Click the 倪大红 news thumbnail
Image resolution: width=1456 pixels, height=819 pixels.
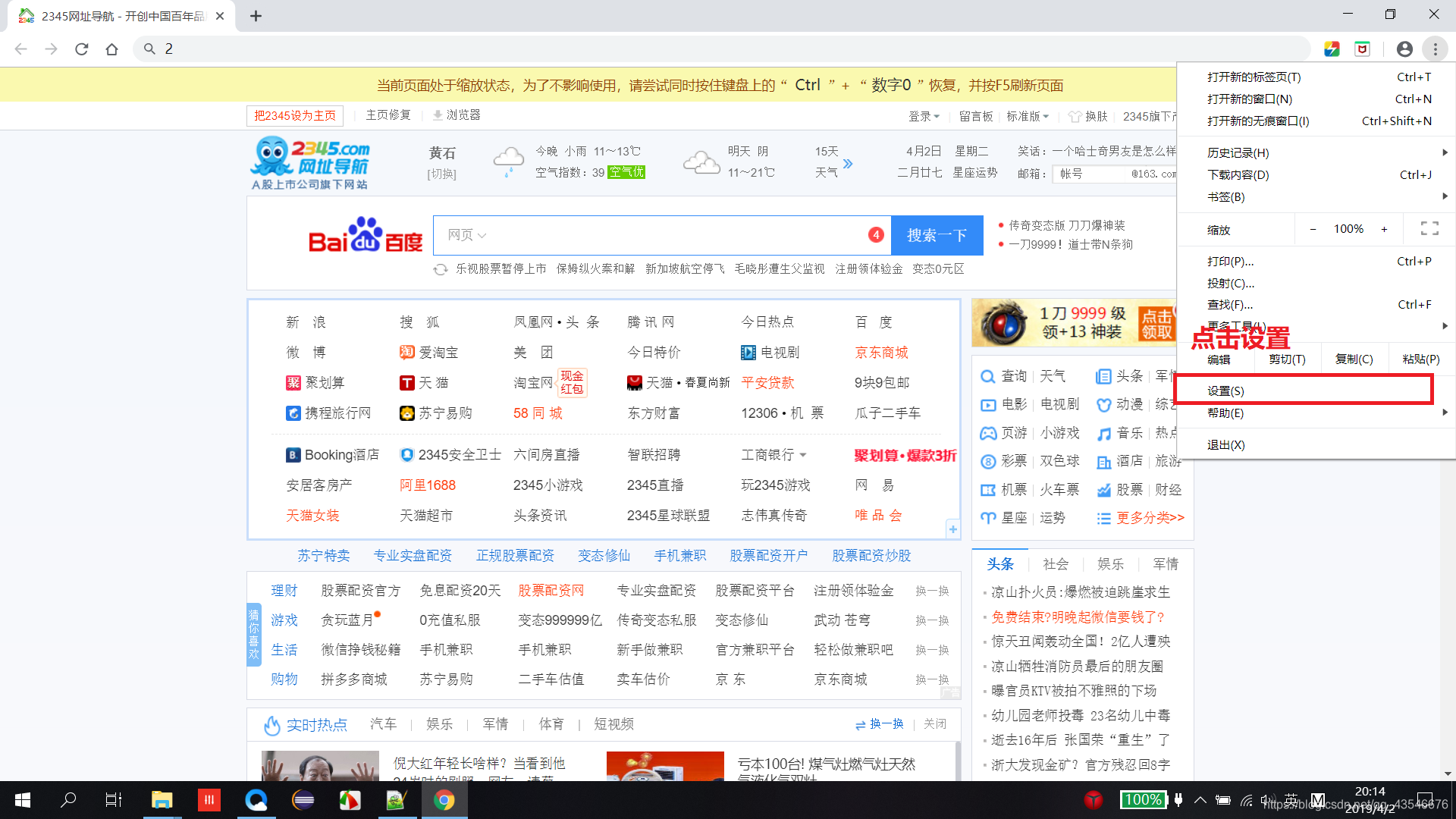[x=320, y=766]
